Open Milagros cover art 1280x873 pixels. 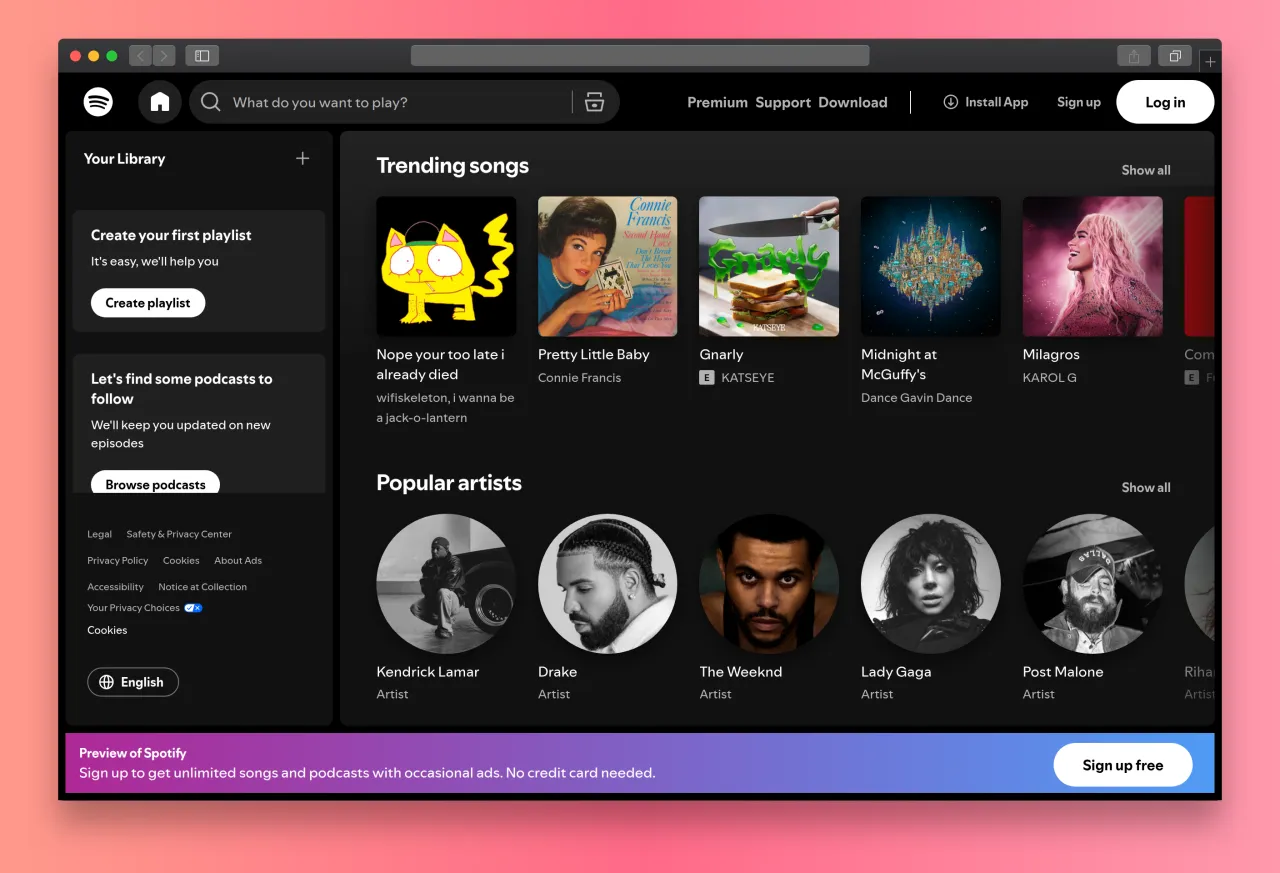point(1093,266)
